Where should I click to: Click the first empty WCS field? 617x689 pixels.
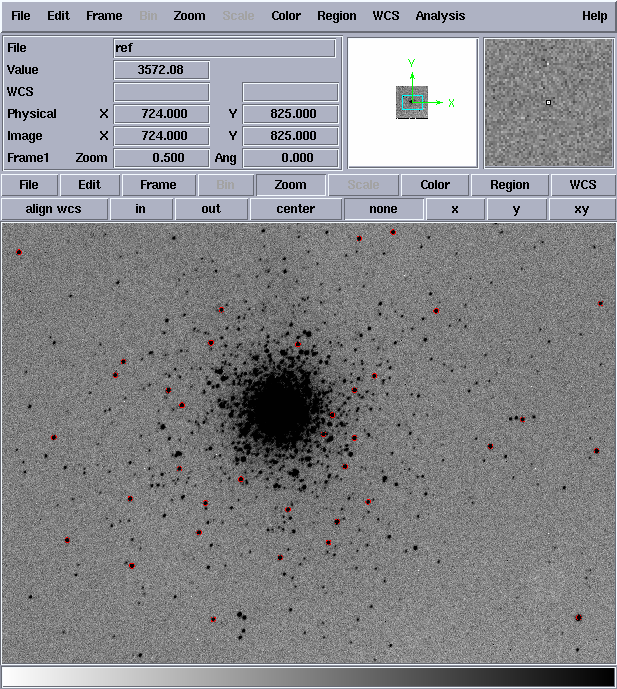coord(161,92)
